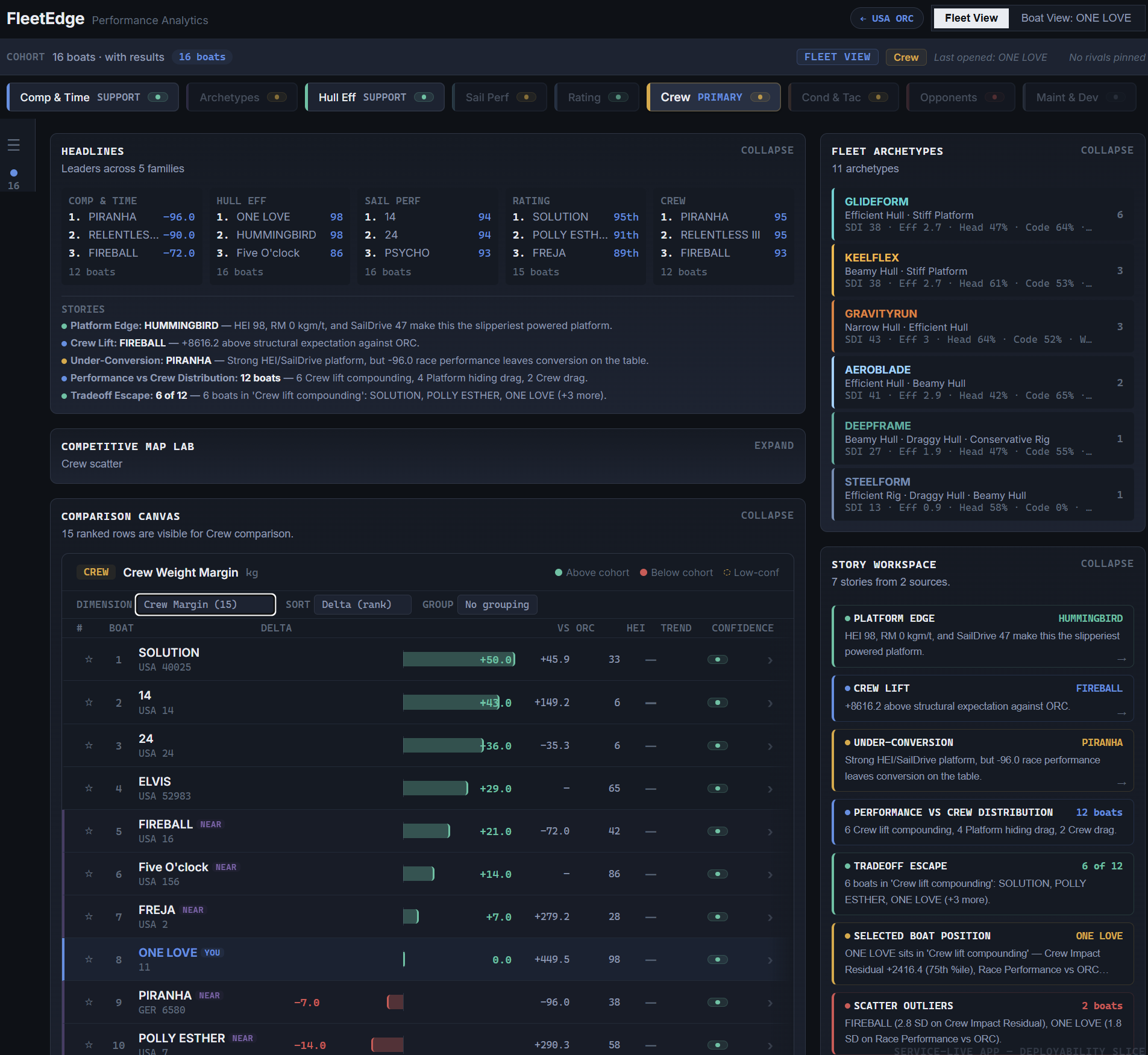1148x1055 pixels.
Task: Toggle Sail Perf family switch
Action: pos(526,97)
